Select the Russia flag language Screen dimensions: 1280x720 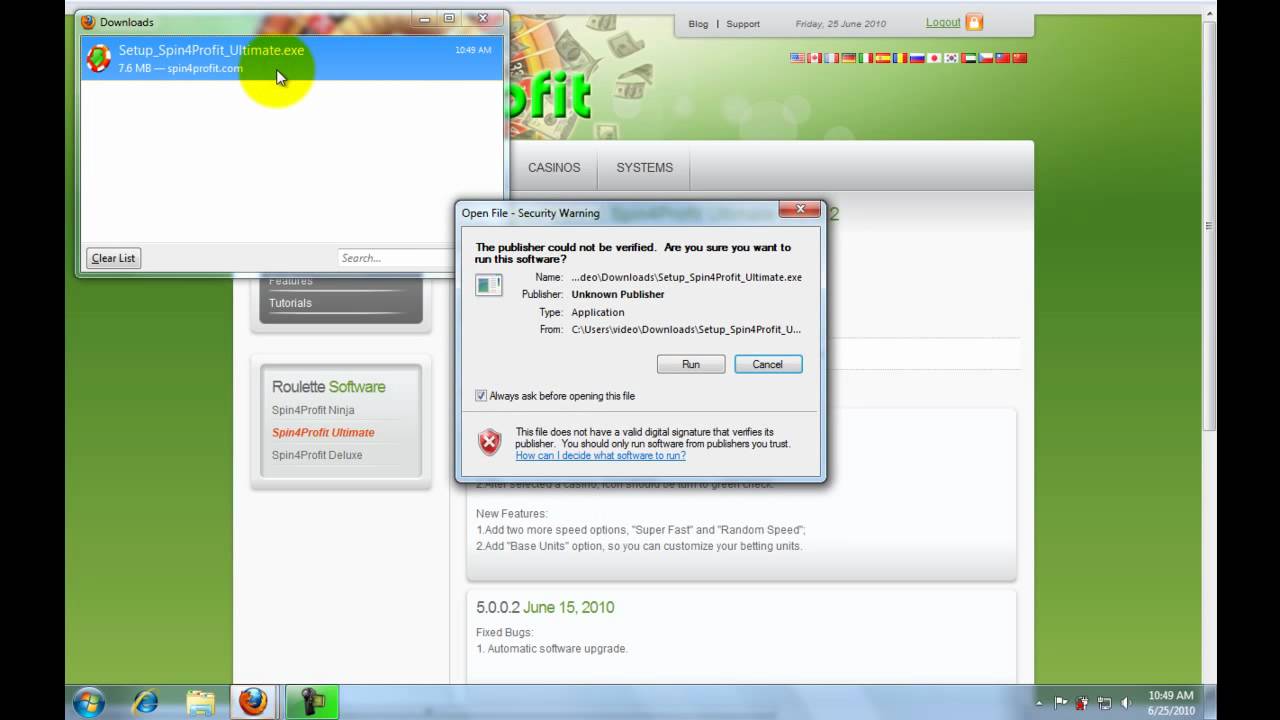click(917, 58)
